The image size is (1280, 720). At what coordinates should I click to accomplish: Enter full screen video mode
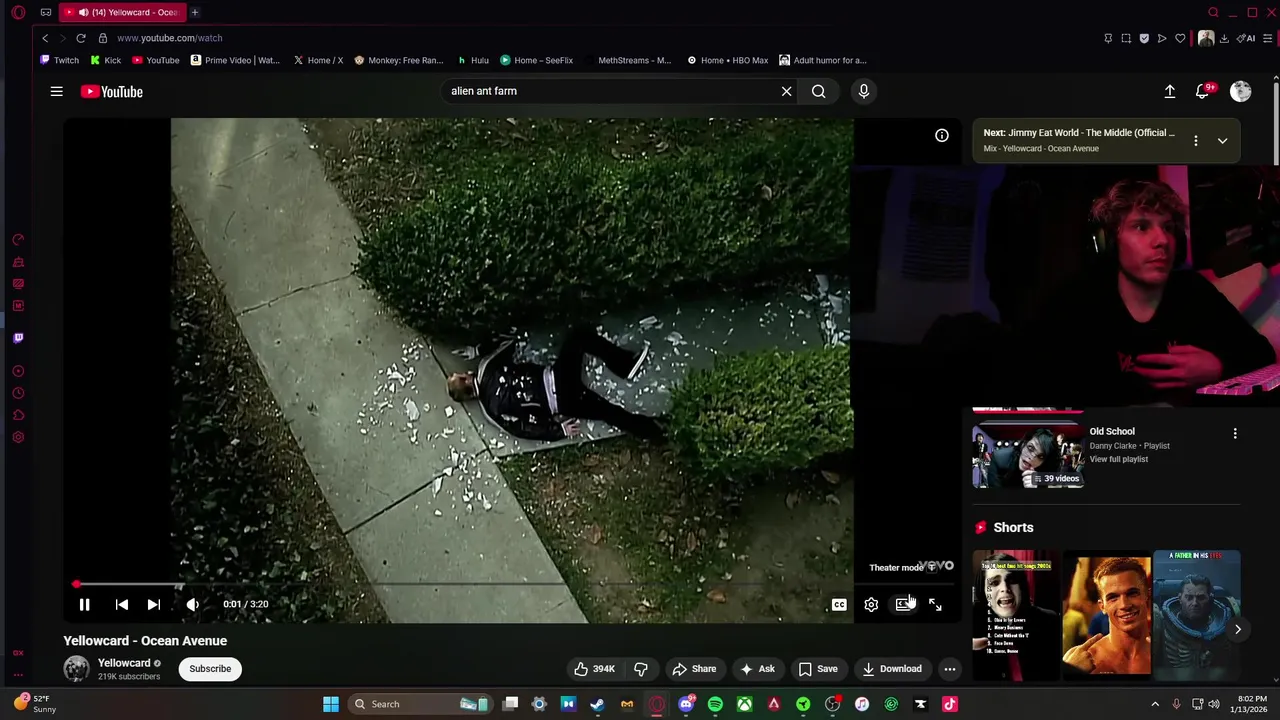(x=935, y=604)
